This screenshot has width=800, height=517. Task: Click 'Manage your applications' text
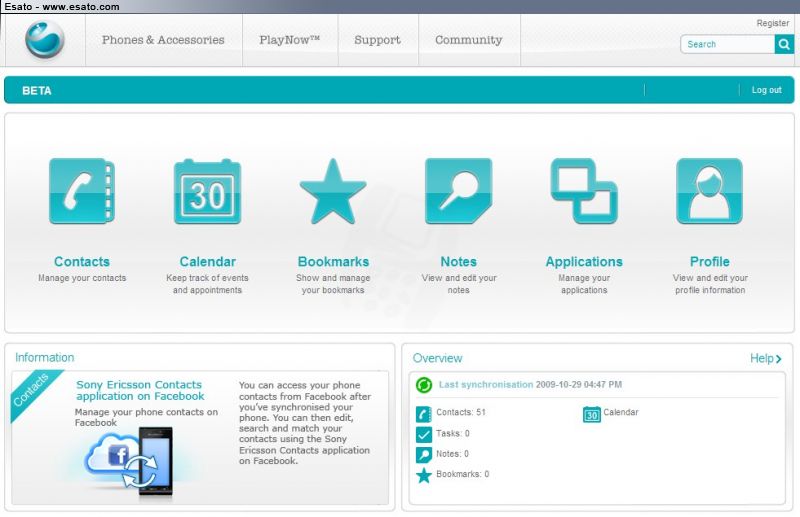pyautogui.click(x=584, y=284)
